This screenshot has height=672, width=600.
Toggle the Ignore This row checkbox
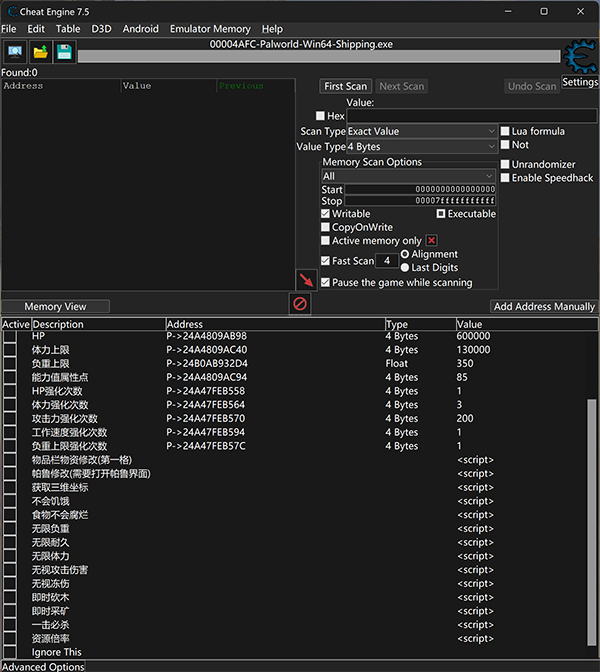pyautogui.click(x=9, y=652)
